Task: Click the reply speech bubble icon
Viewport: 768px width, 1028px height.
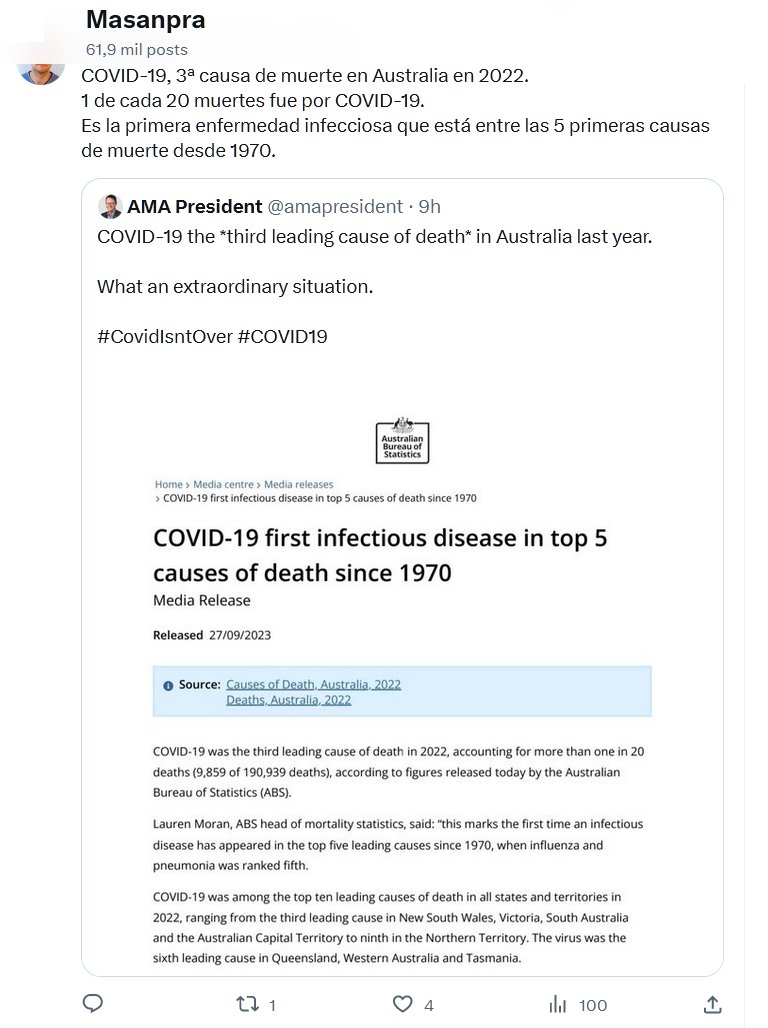Action: coord(92,1004)
